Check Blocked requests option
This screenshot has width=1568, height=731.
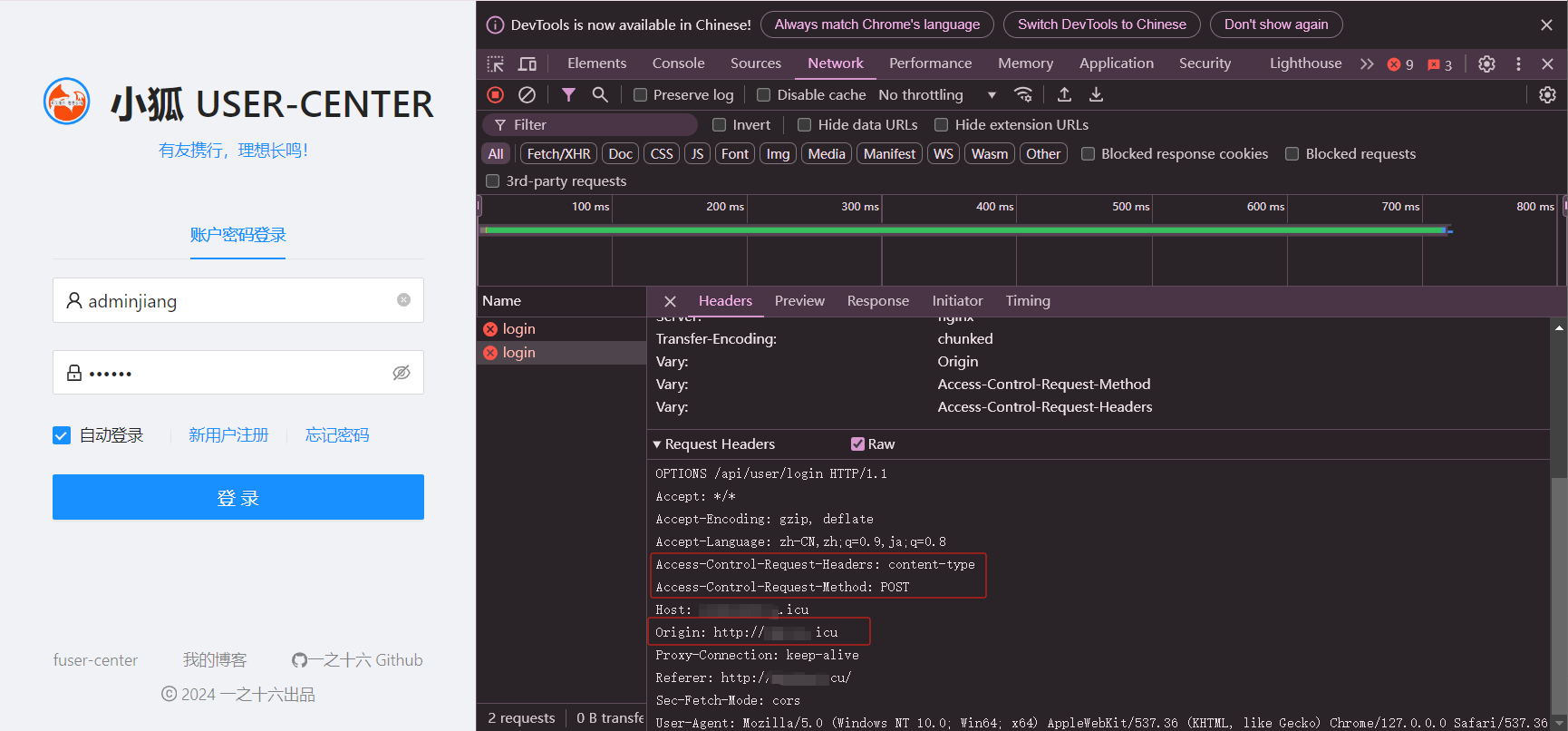(x=1292, y=153)
